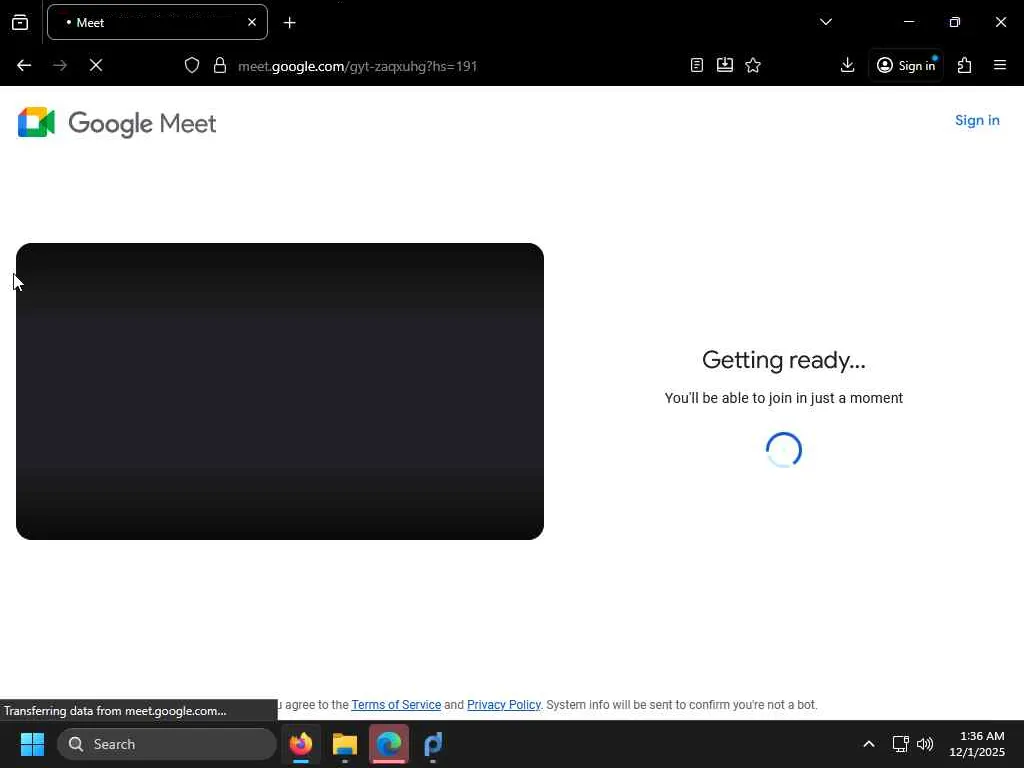Image resolution: width=1024 pixels, height=768 pixels.
Task: Open the clock showing 1:36 AM
Action: [x=977, y=744]
